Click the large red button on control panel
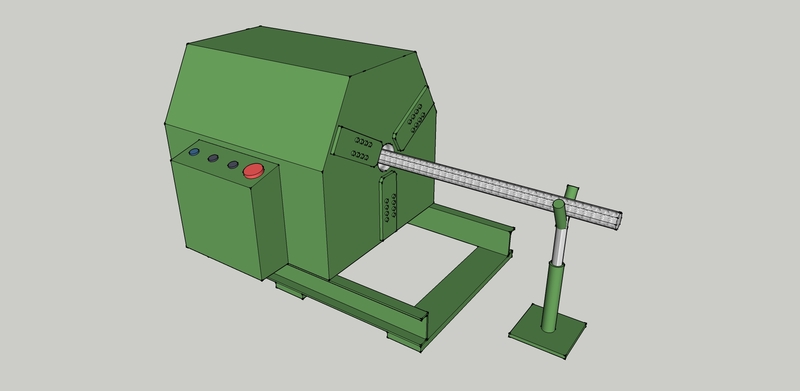Image resolution: width=800 pixels, height=391 pixels. pos(253,170)
